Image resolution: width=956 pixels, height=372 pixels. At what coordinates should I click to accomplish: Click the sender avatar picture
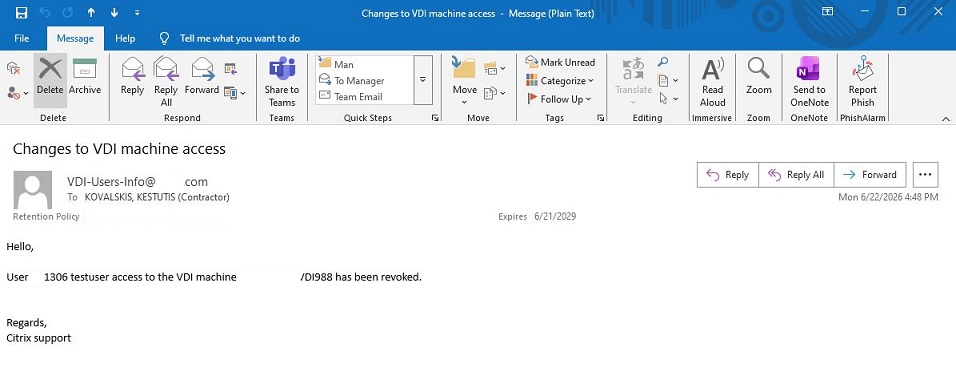pos(33,190)
